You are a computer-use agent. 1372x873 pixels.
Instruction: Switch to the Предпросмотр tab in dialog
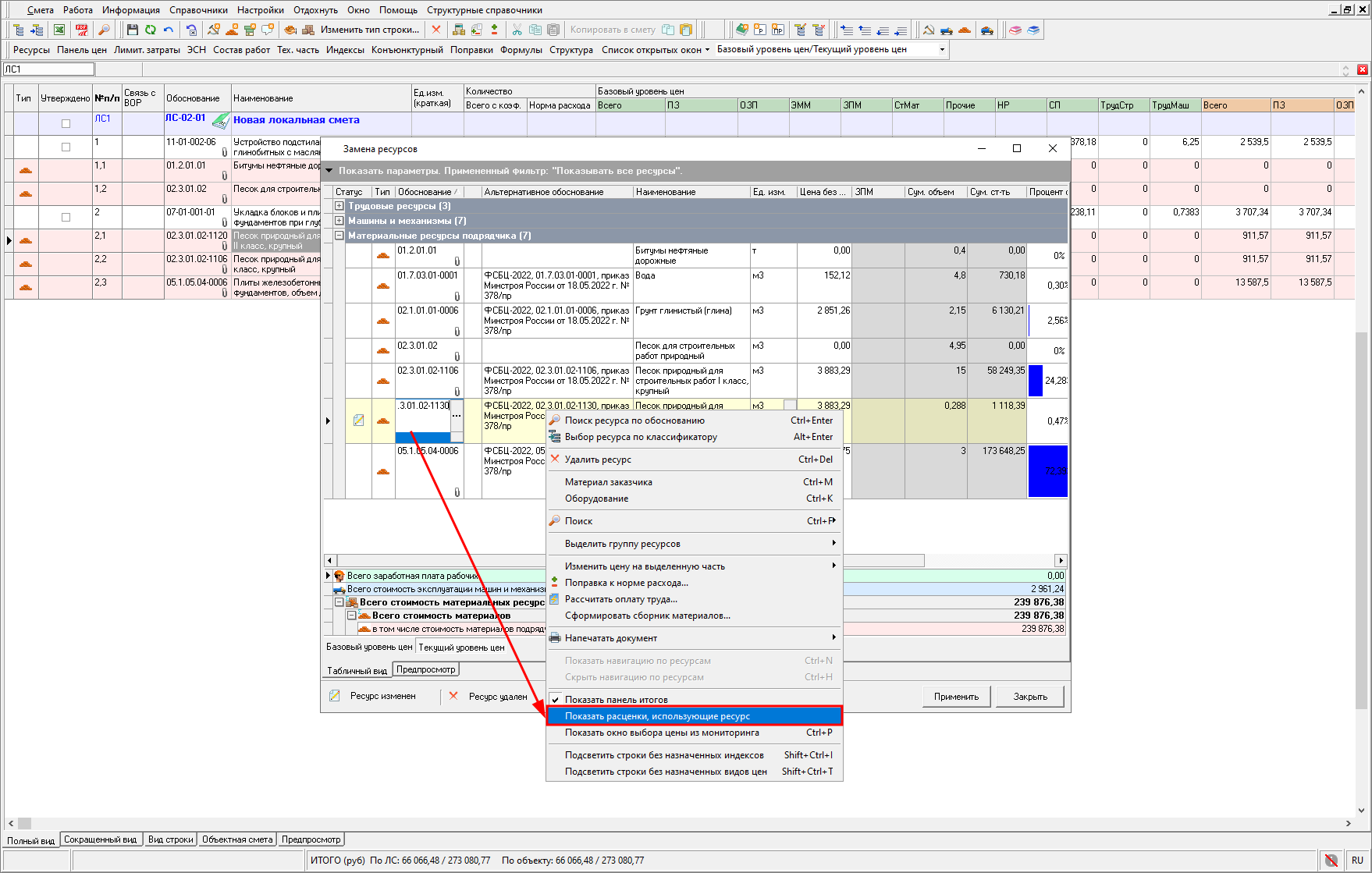425,669
